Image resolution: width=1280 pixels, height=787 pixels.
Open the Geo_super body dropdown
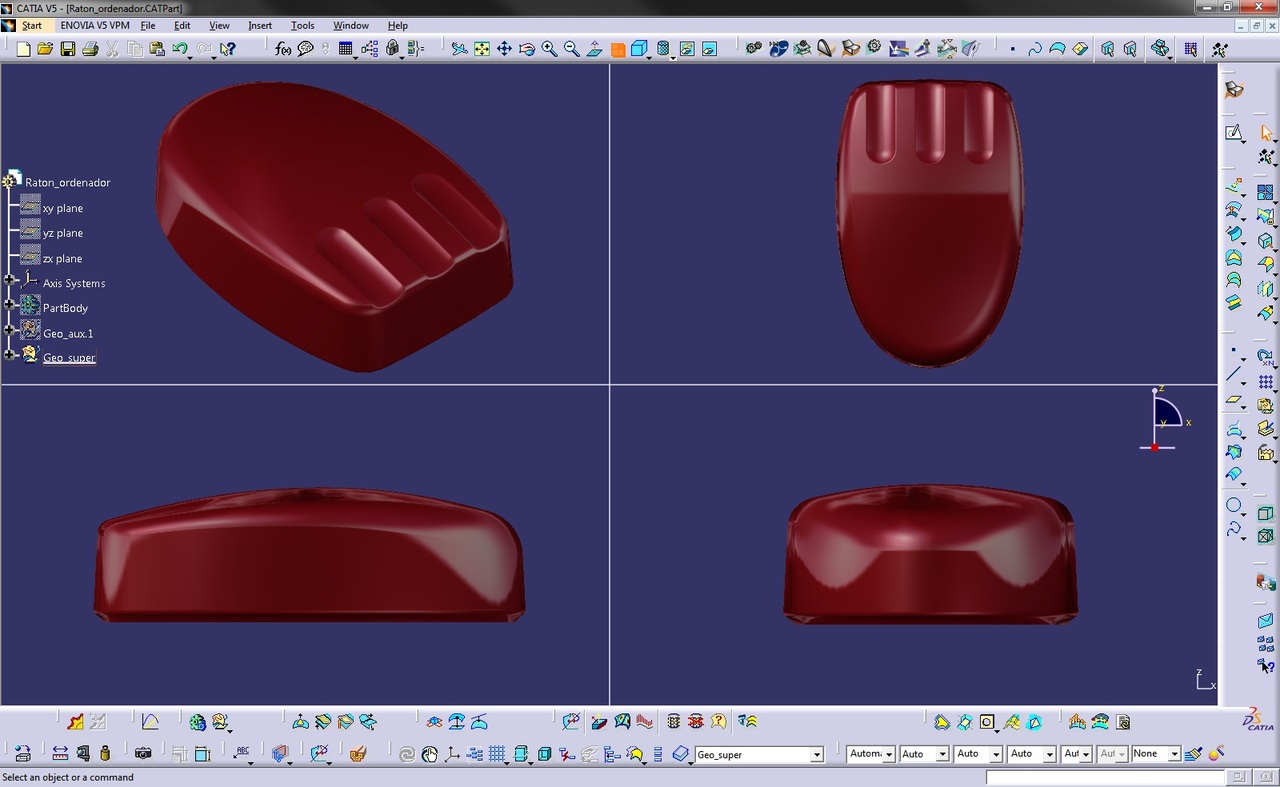pyautogui.click(x=816, y=755)
